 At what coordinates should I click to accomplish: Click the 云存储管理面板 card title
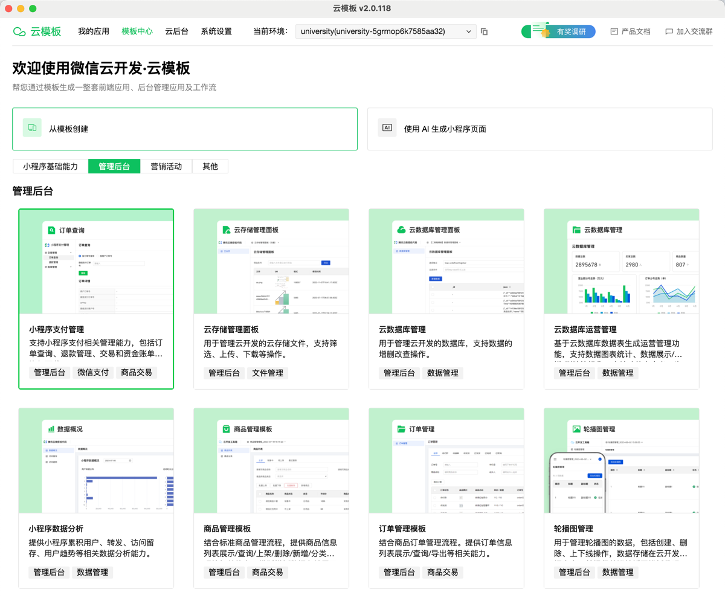[231, 329]
